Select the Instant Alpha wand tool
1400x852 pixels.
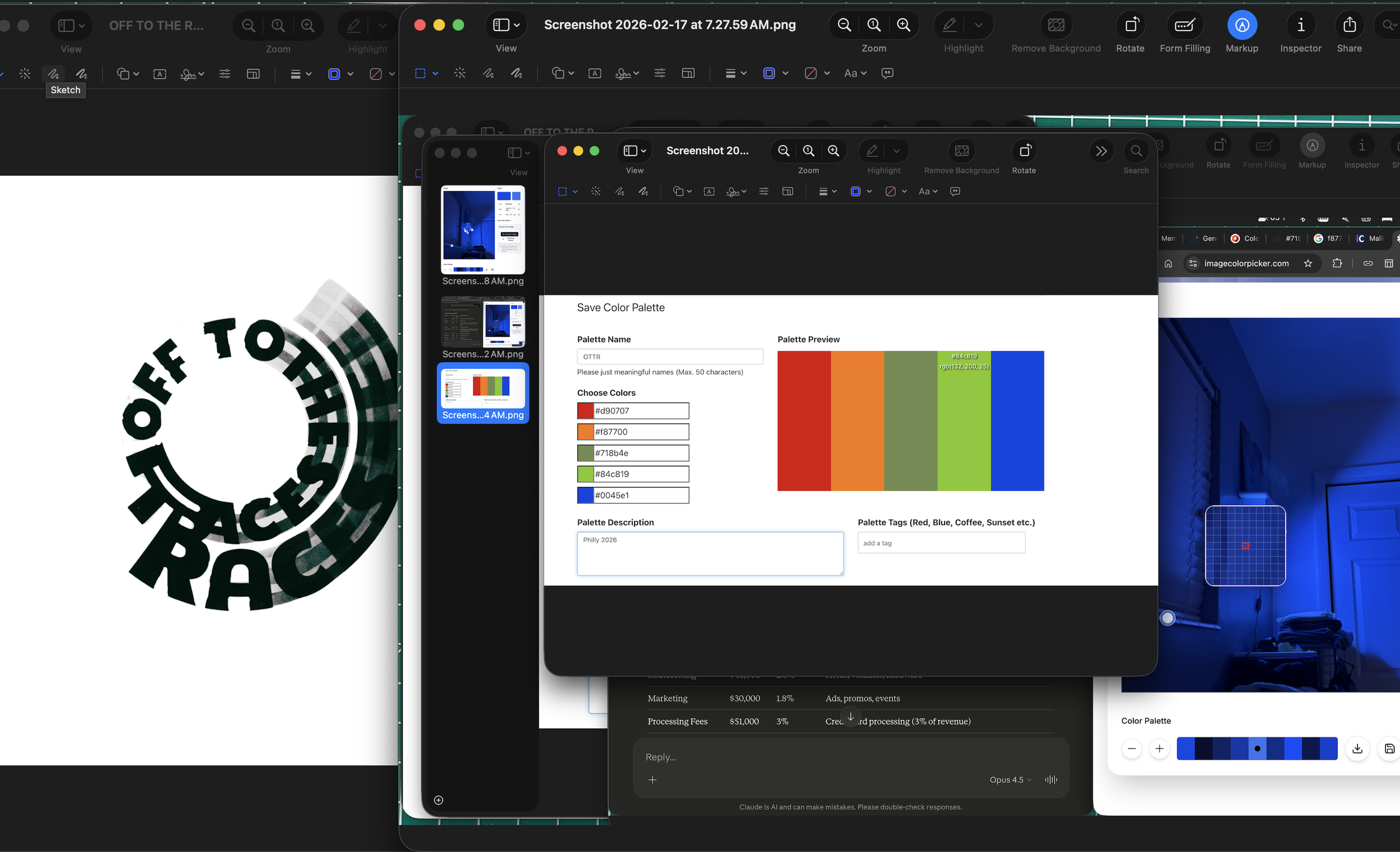coord(460,73)
